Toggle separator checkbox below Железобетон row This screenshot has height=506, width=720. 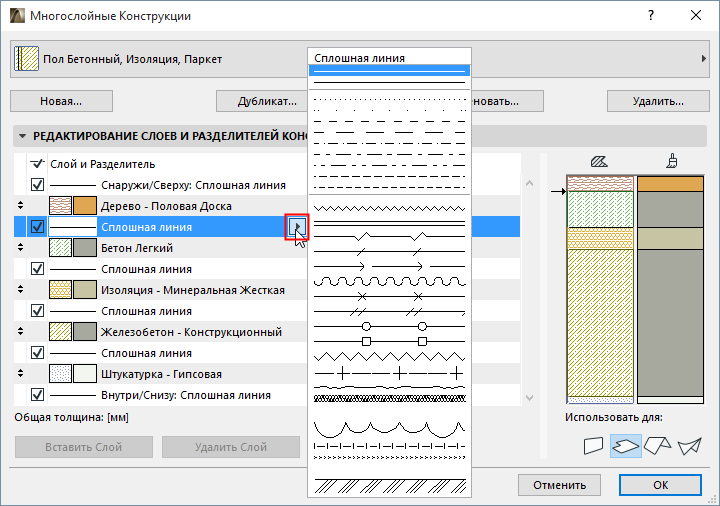pyautogui.click(x=37, y=353)
